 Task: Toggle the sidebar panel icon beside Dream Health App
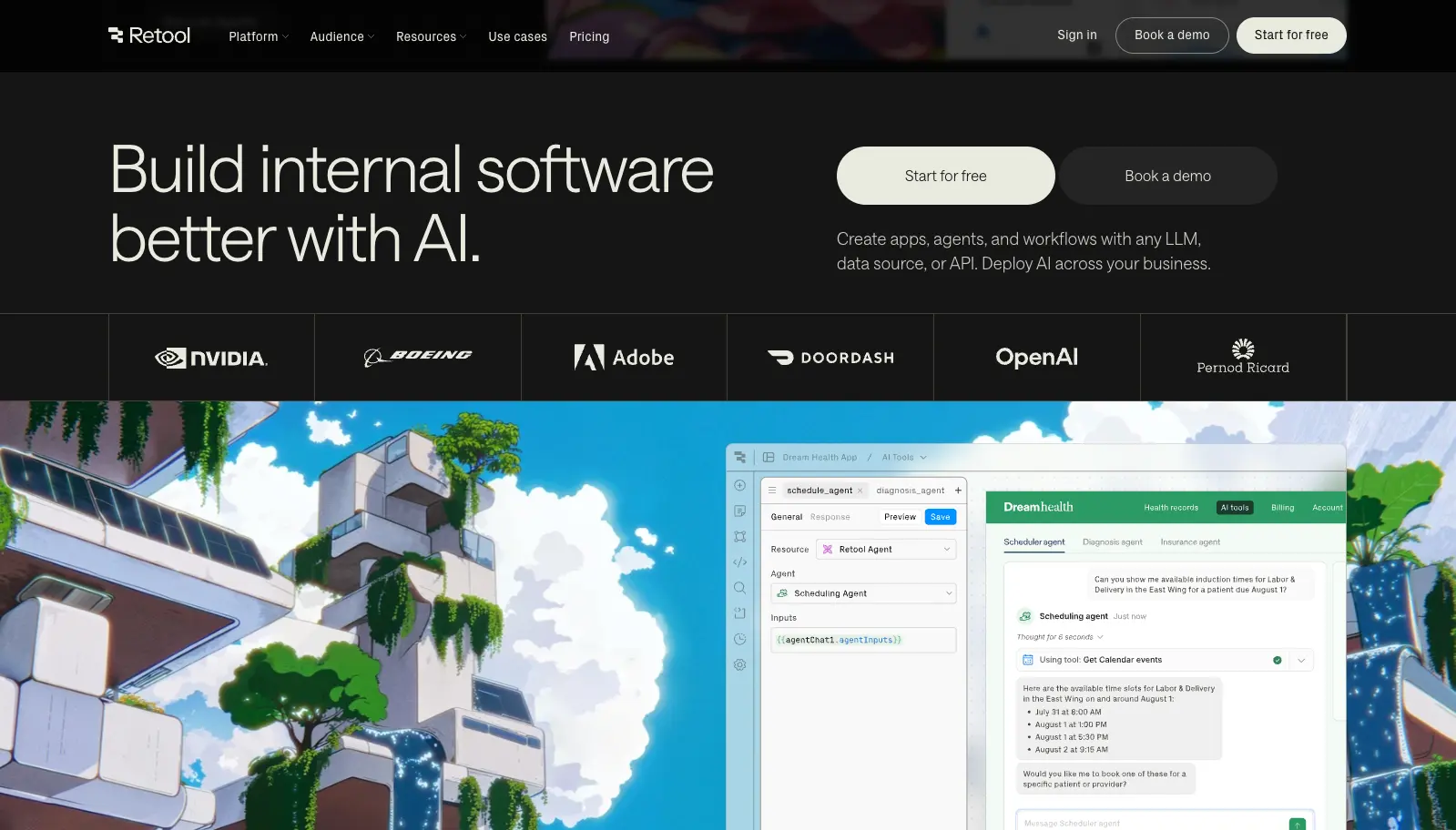(769, 457)
